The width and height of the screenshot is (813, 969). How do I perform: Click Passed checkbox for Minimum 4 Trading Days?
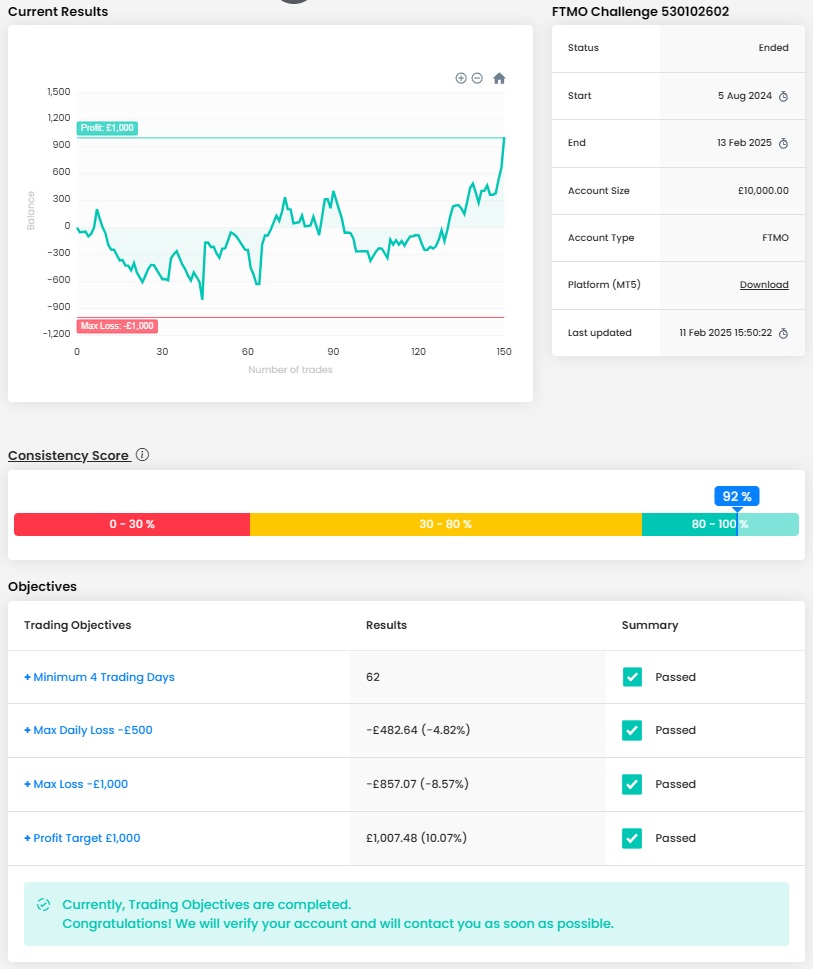(632, 677)
